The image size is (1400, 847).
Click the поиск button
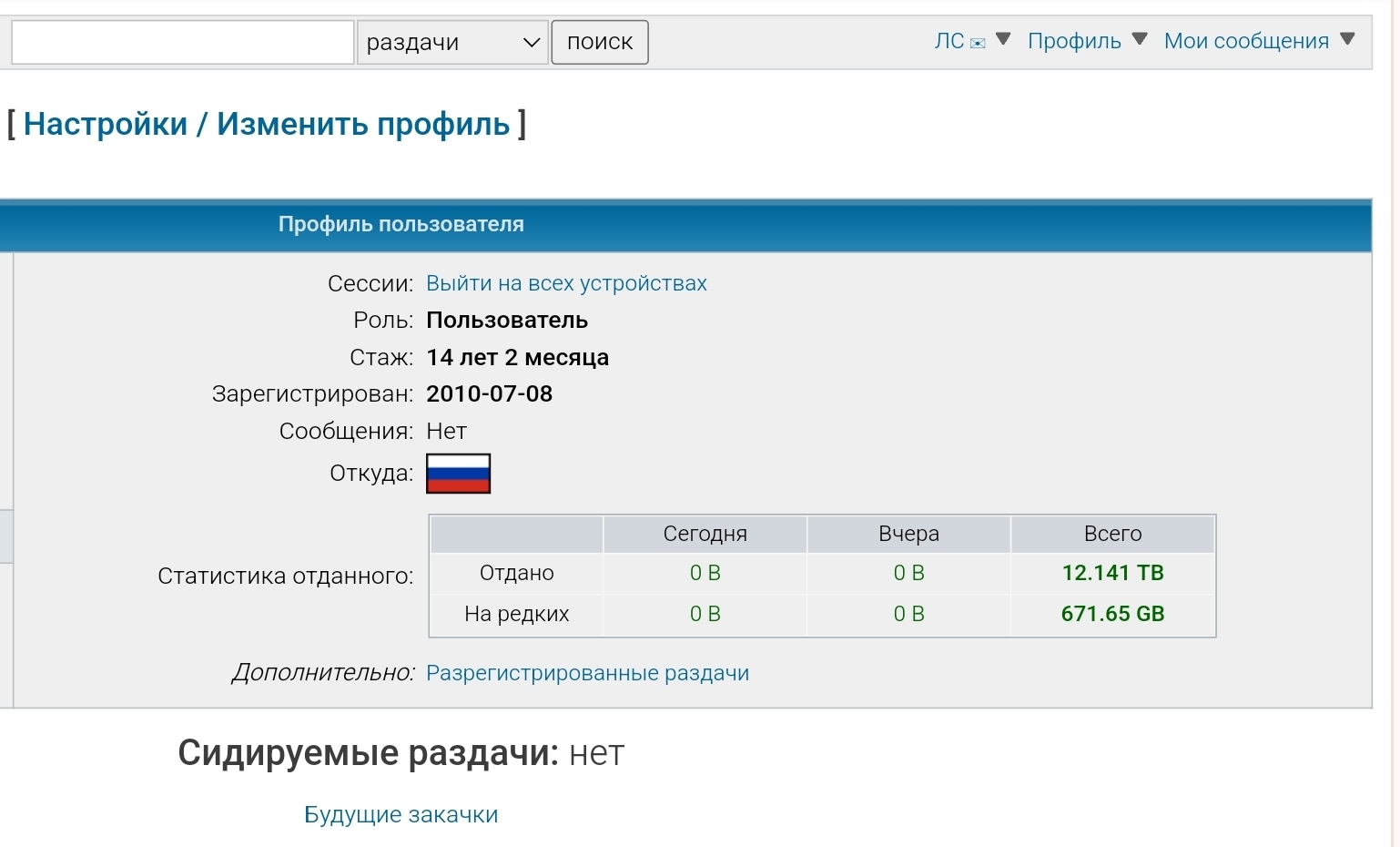600,42
